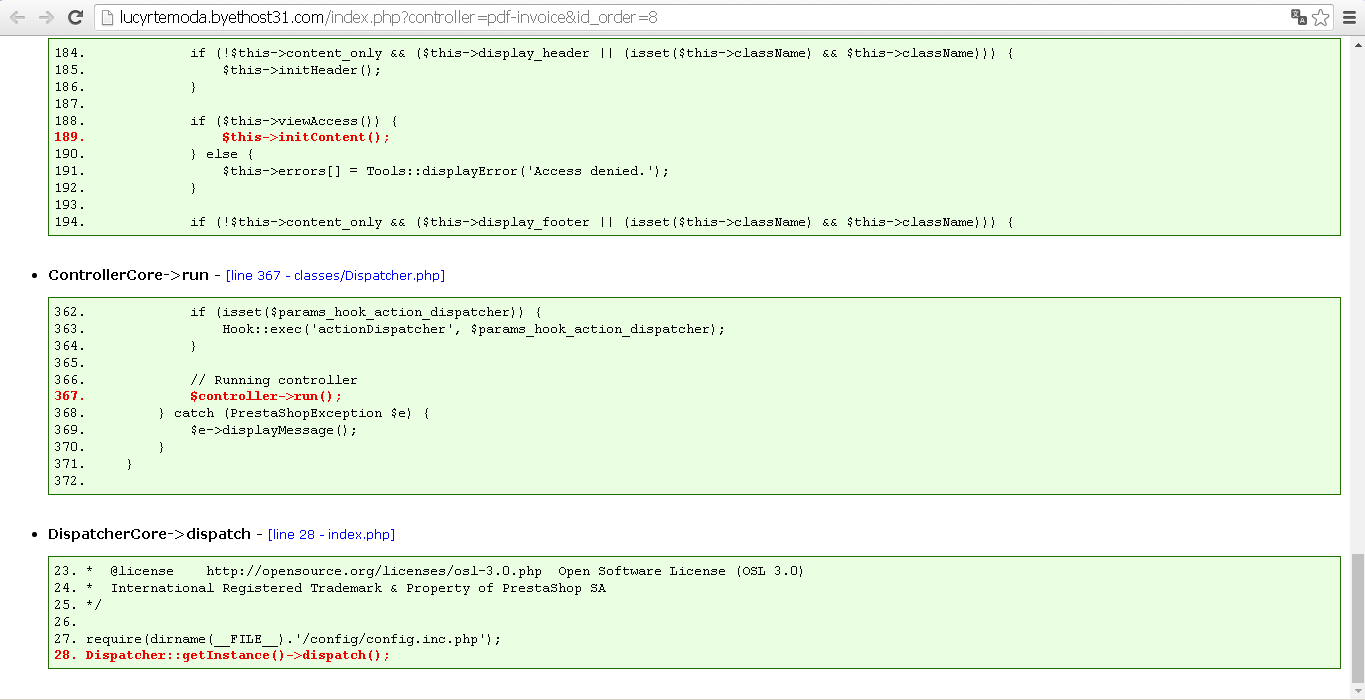Click line 188 if $this->viewAccess()
This screenshot has width=1365, height=700.
pos(294,121)
